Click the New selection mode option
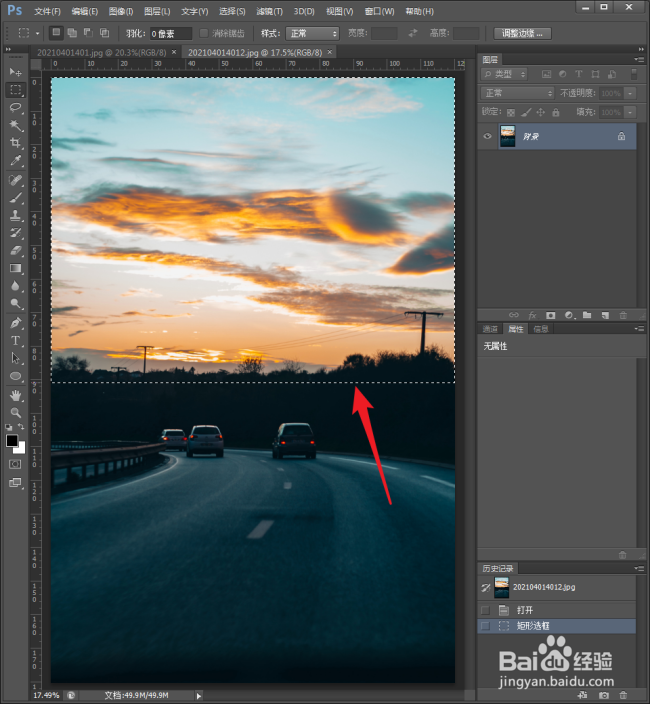Image resolution: width=650 pixels, height=704 pixels. tap(56, 33)
